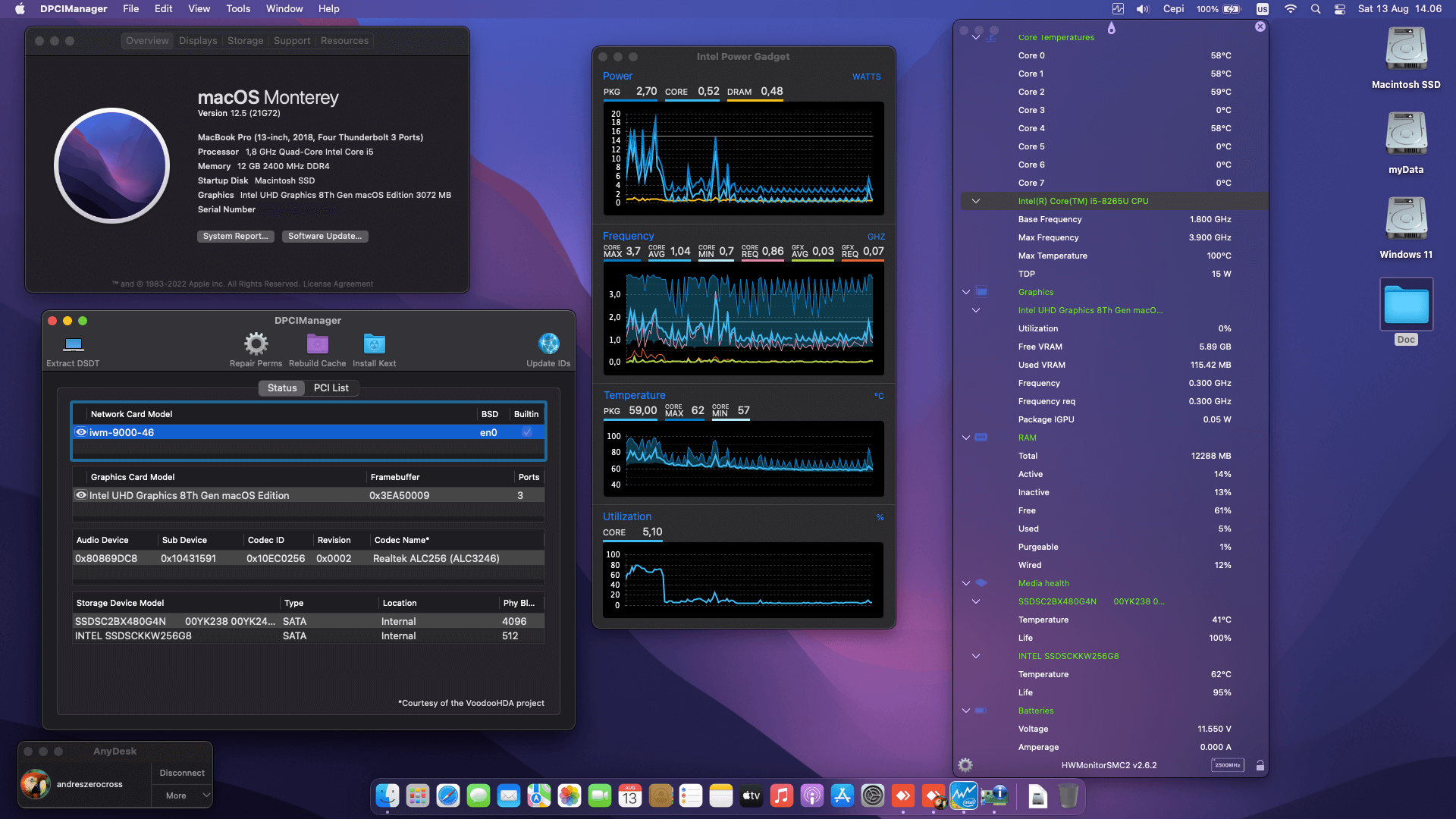Click the Install Kext icon

tap(374, 344)
